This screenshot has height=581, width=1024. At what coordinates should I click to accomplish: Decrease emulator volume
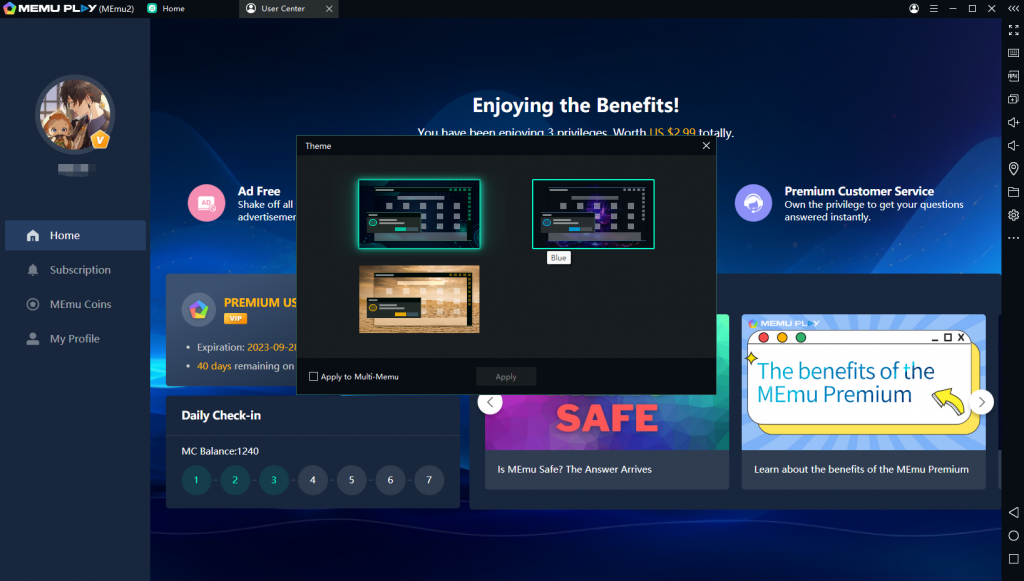(1013, 146)
